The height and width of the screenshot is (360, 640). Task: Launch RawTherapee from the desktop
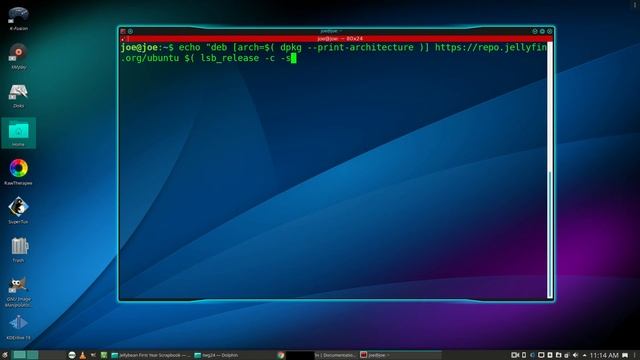18,172
